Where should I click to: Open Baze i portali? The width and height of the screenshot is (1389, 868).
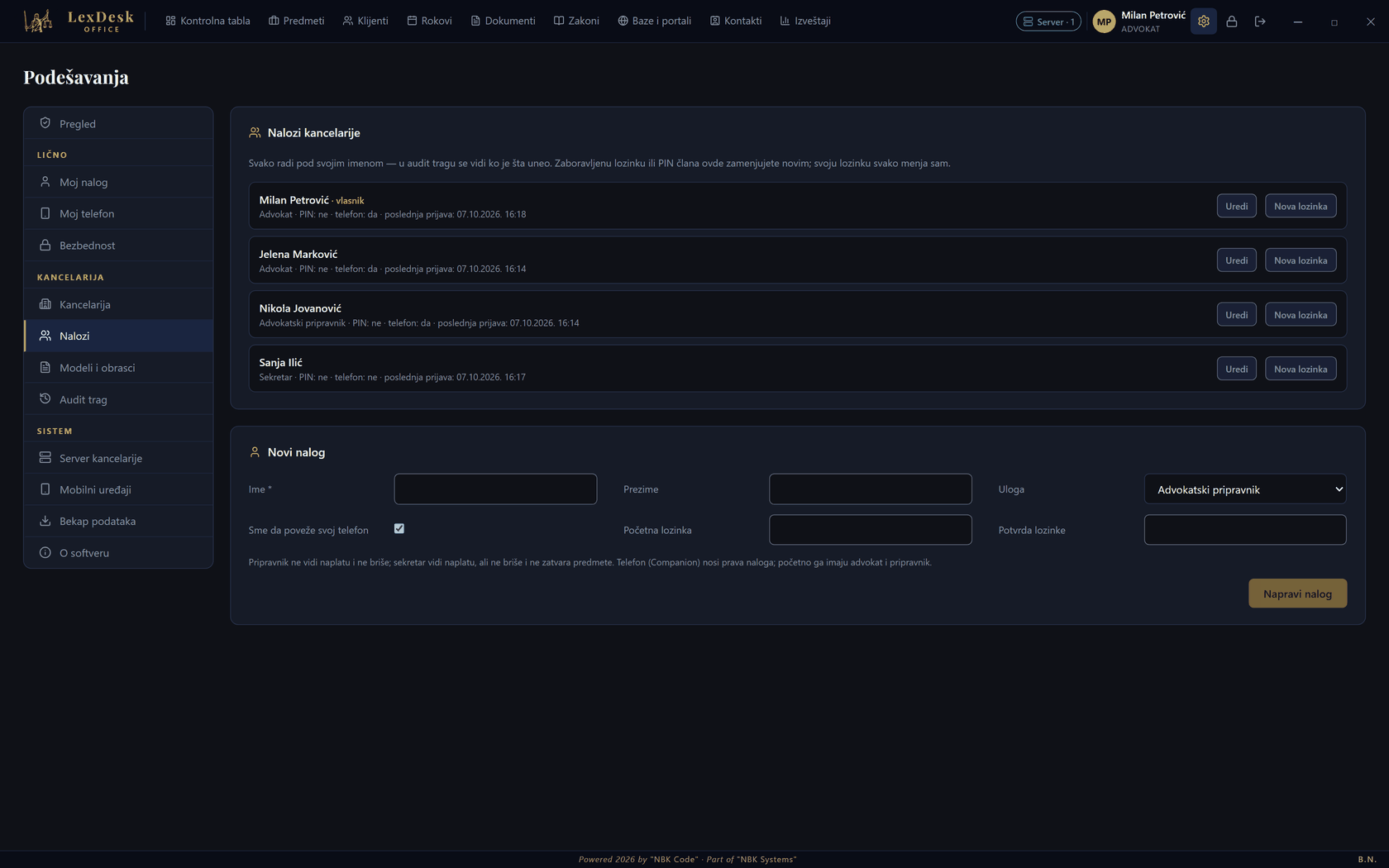point(654,21)
